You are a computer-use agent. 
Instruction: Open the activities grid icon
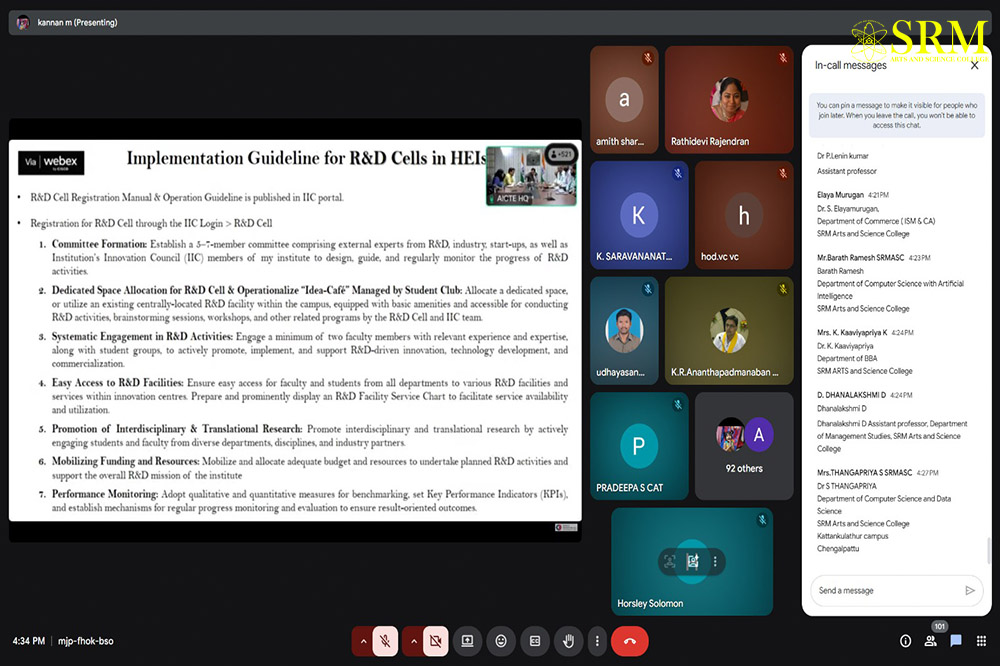point(980,641)
